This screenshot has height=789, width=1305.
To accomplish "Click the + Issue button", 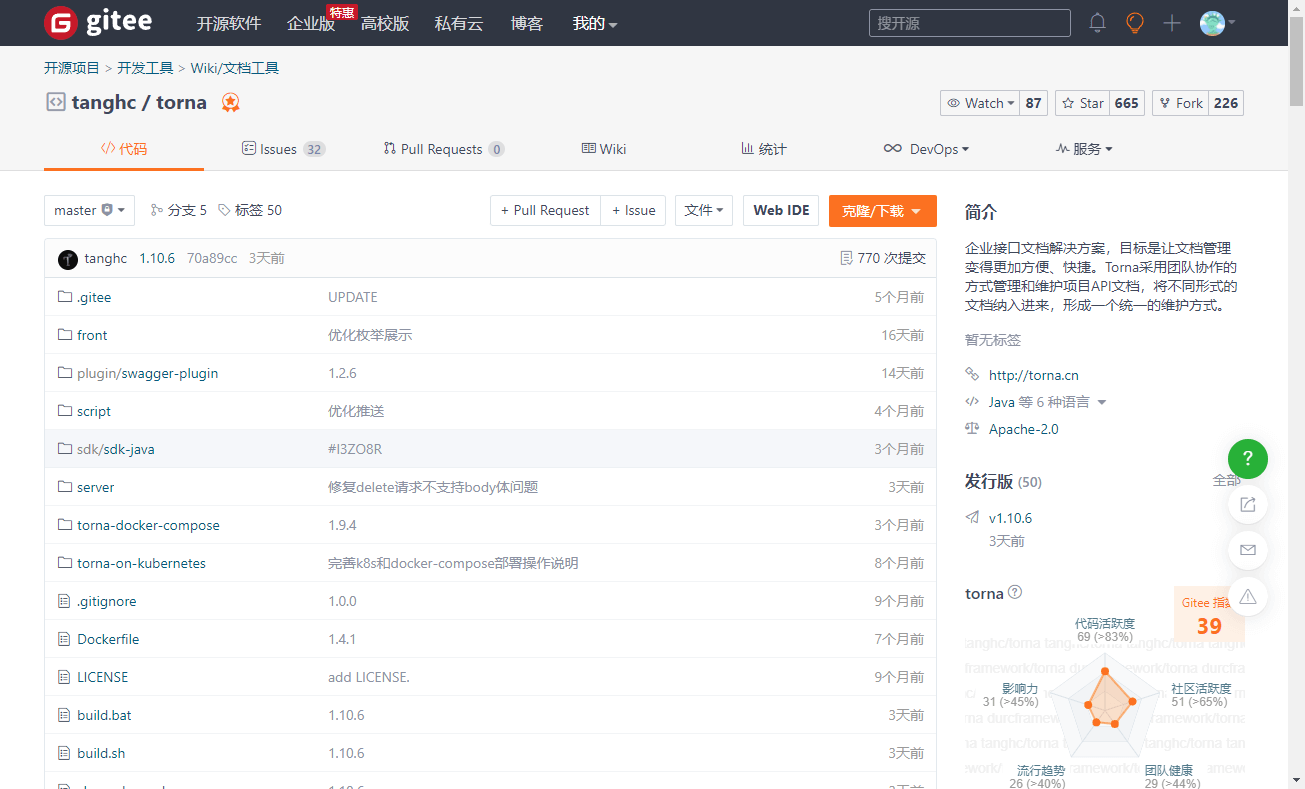I will pos(633,210).
